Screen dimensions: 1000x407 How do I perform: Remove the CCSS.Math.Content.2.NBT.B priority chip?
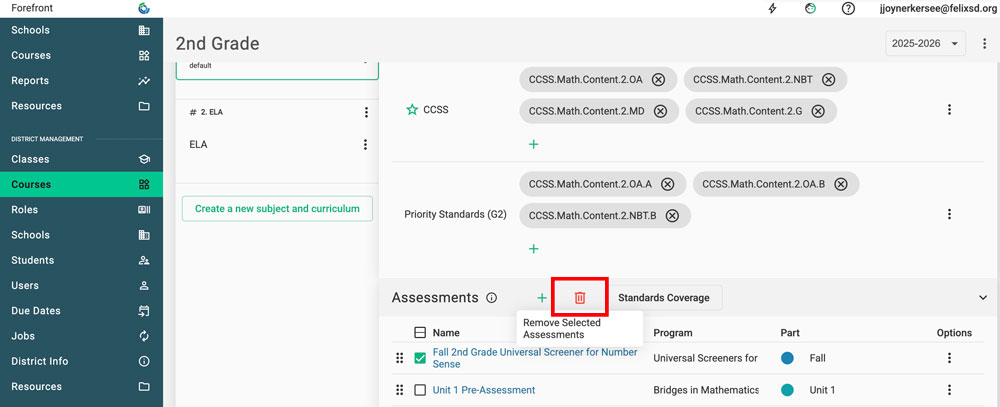pyautogui.click(x=672, y=215)
